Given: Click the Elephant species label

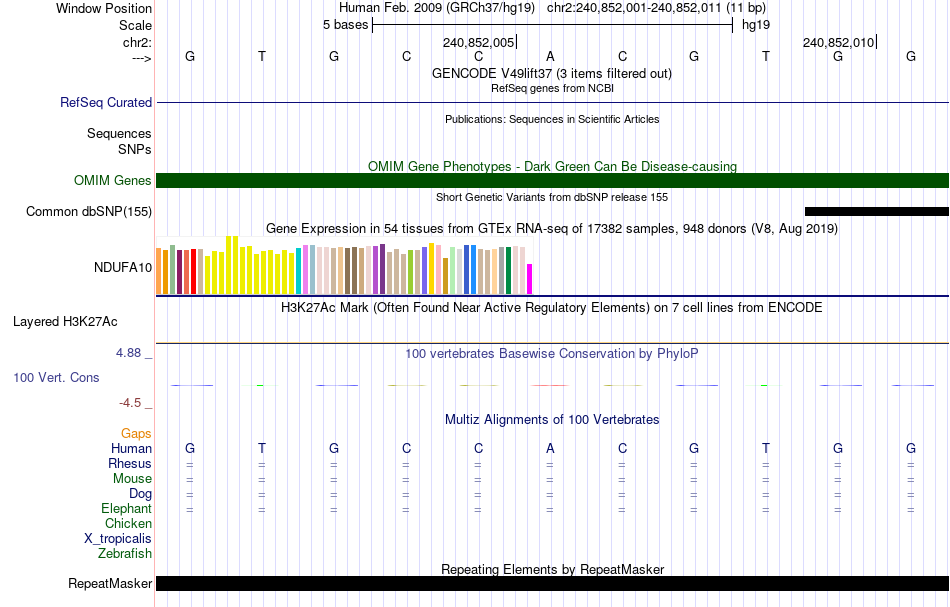Looking at the screenshot, I should (127, 508).
